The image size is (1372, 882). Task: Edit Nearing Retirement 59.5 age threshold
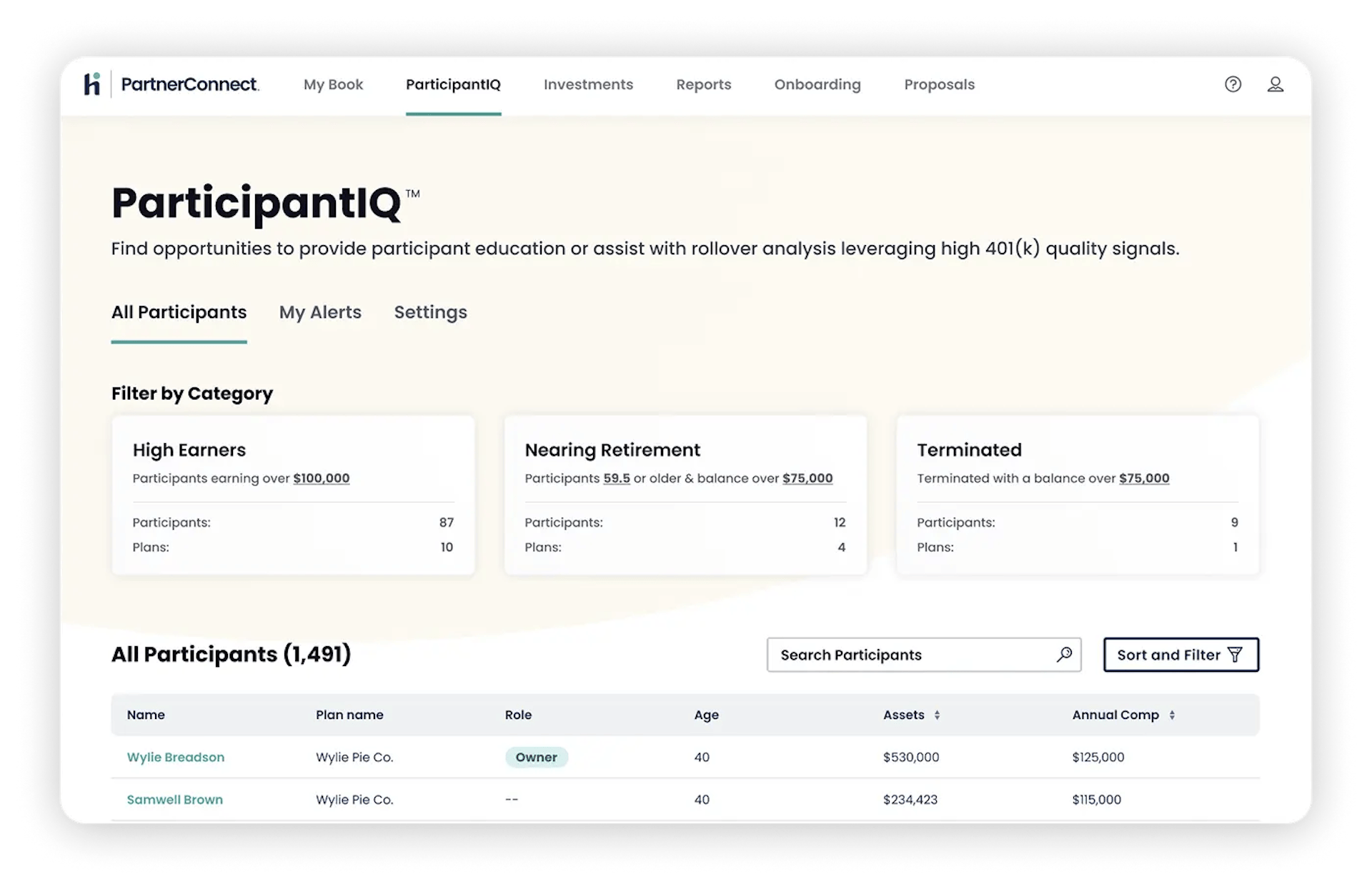click(x=616, y=478)
